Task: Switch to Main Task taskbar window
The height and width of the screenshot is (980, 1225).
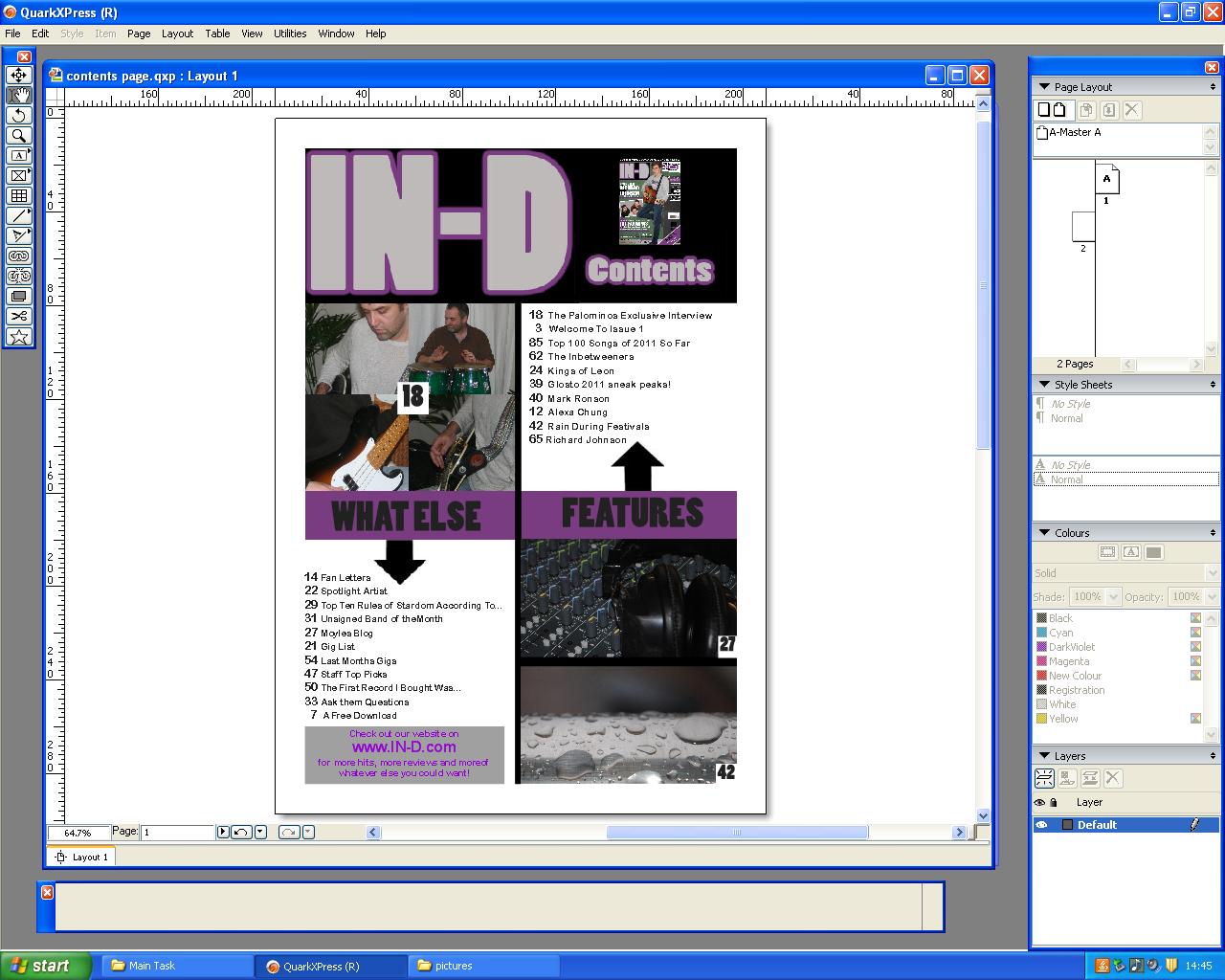Action: point(177,966)
